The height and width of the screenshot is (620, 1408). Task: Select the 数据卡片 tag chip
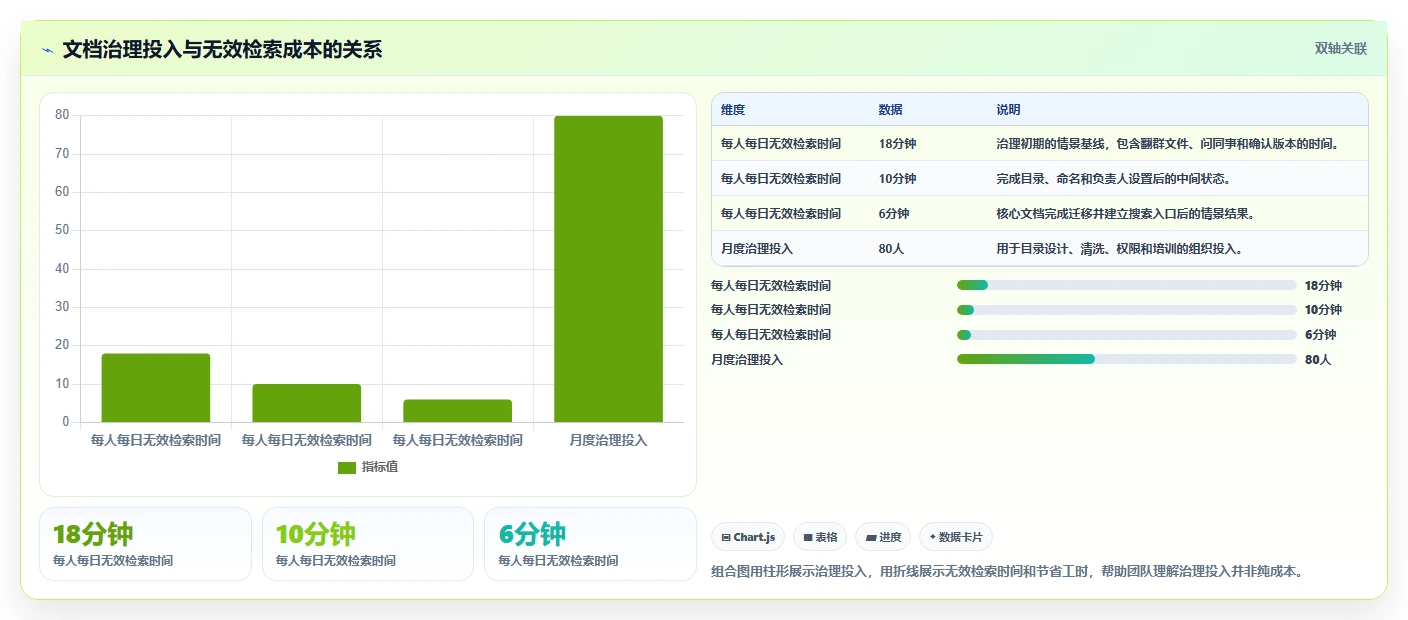coord(955,537)
